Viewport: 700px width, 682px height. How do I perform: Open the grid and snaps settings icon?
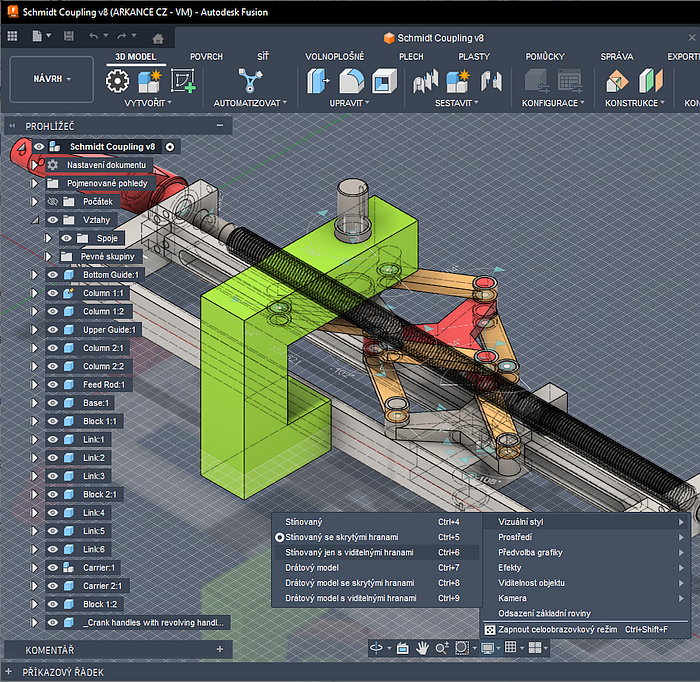511,648
